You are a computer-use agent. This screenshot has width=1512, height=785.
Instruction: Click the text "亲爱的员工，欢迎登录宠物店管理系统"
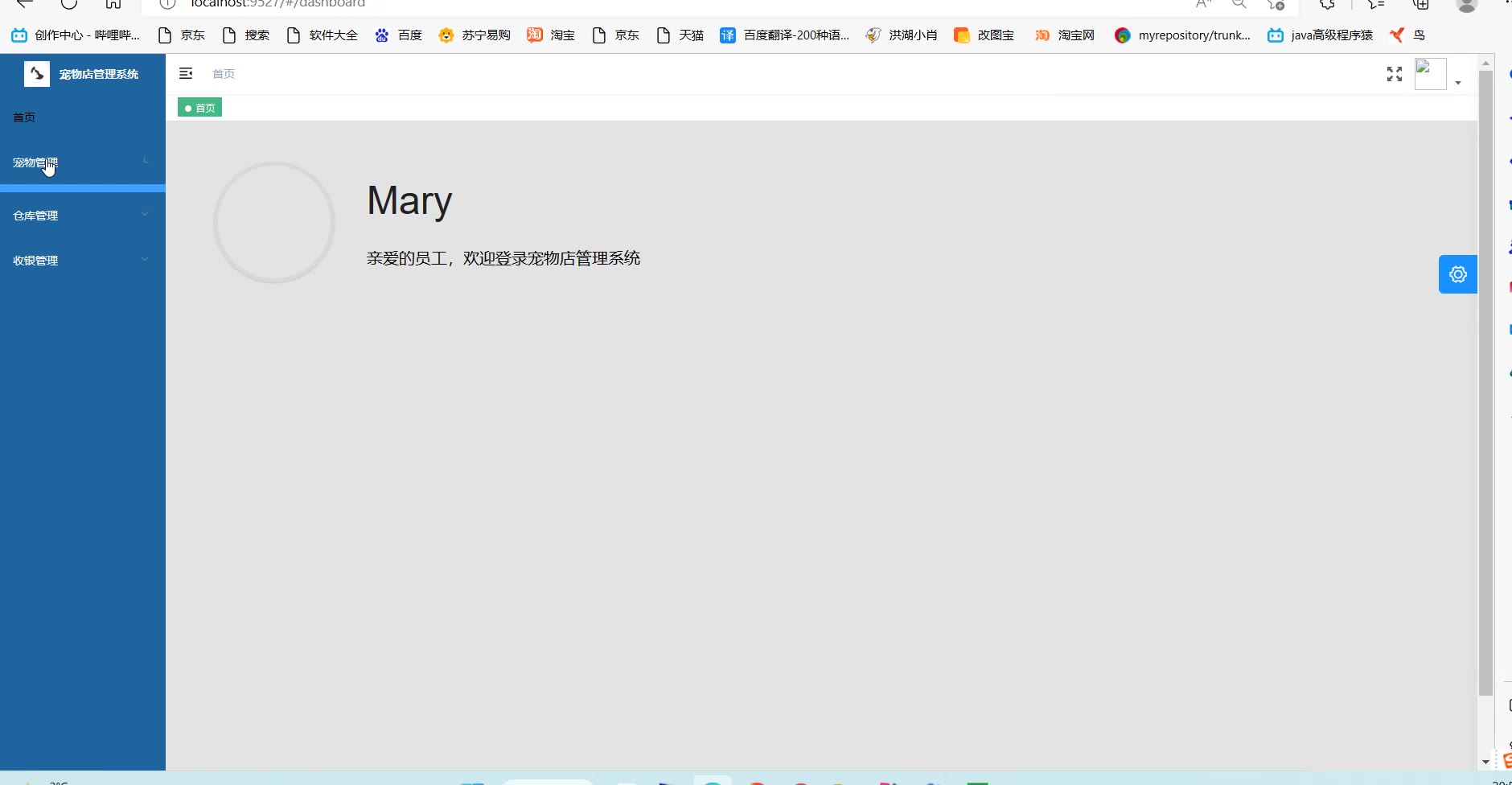[x=503, y=258]
